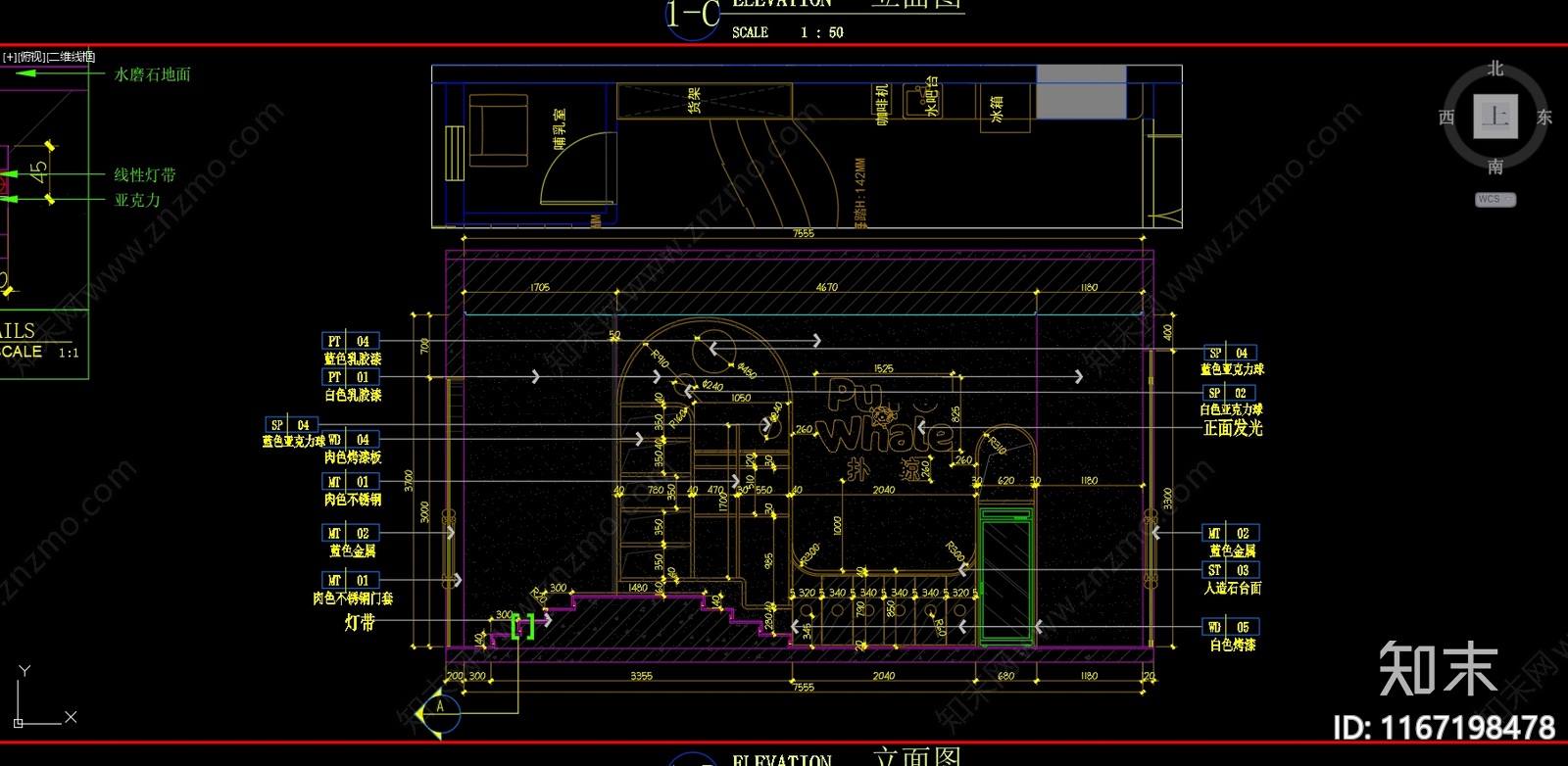Select the 灯带 leader label
This screenshot has height=766, width=1568.
(x=360, y=622)
